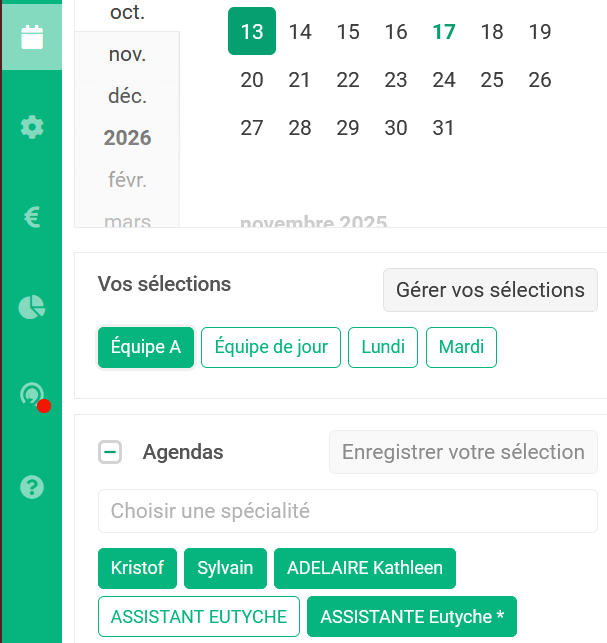Toggle the Équipe A selection
The width and height of the screenshot is (607, 643).
(146, 348)
